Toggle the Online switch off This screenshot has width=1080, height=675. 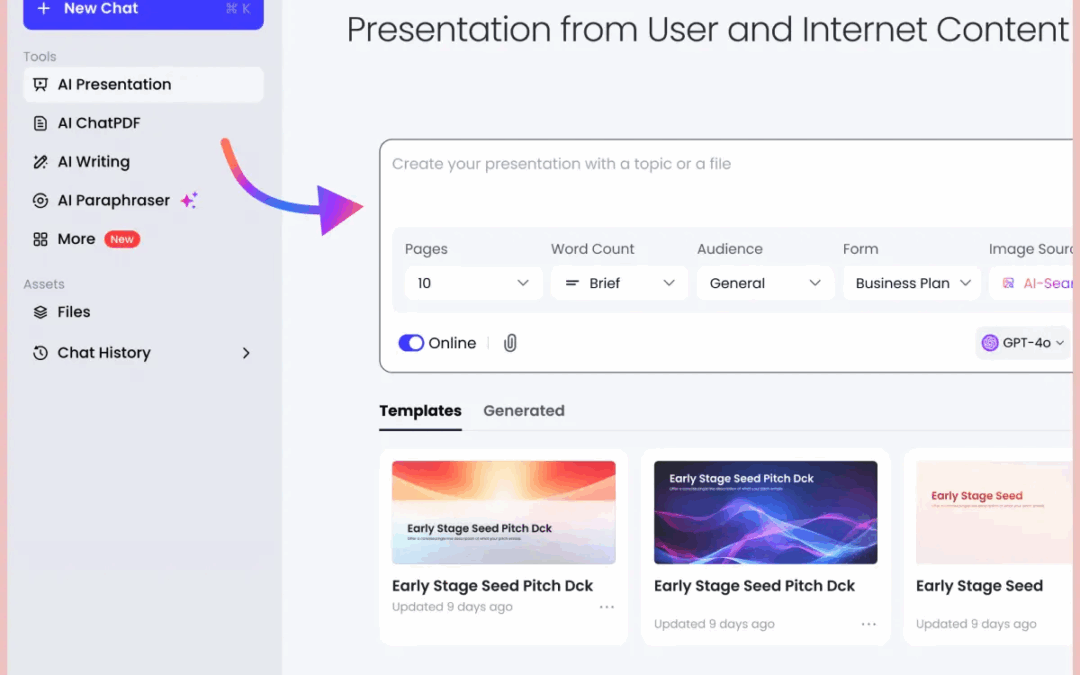[411, 343]
